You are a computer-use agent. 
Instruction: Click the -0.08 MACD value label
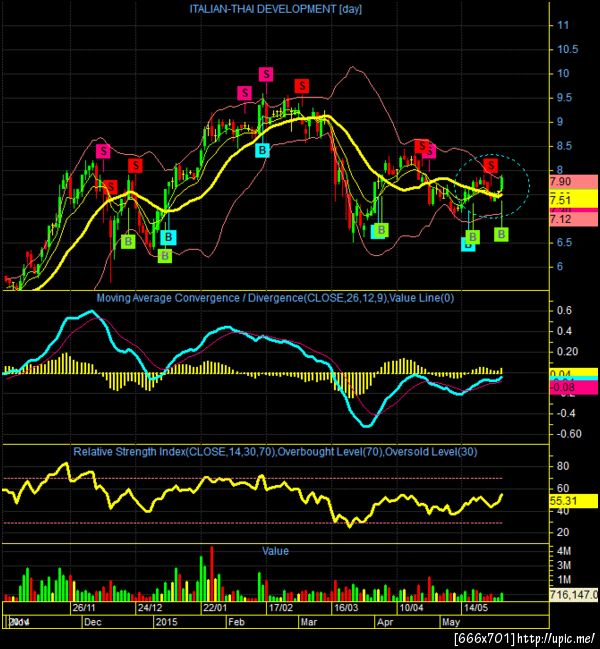(574, 388)
